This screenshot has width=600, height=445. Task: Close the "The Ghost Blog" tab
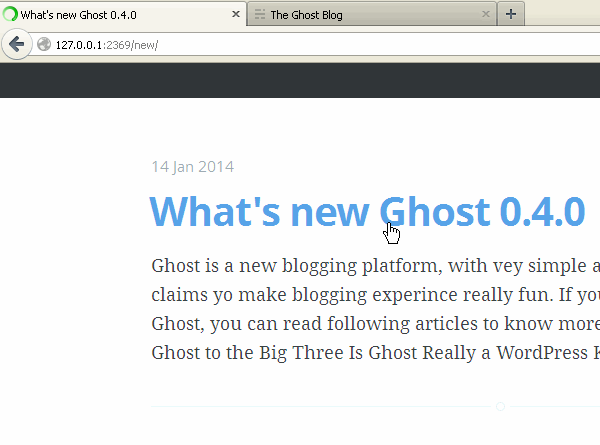pos(486,14)
